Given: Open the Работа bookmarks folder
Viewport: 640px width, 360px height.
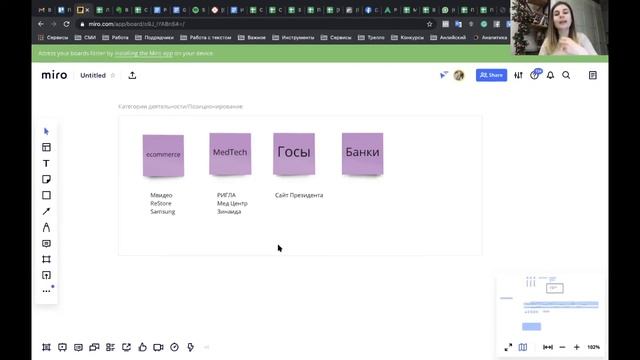Looking at the screenshot, I should coord(115,38).
